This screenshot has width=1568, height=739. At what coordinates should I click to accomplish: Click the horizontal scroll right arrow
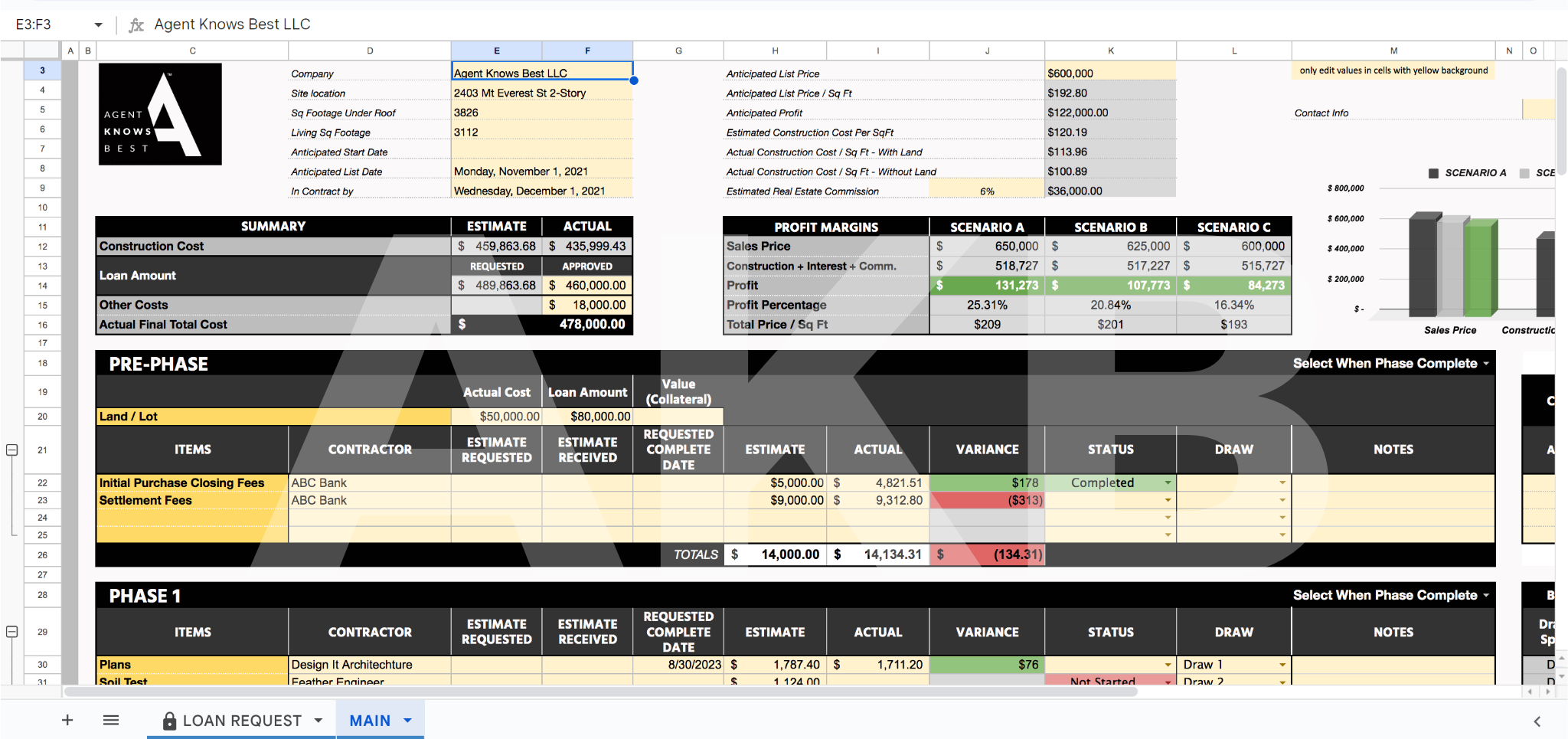[1547, 692]
